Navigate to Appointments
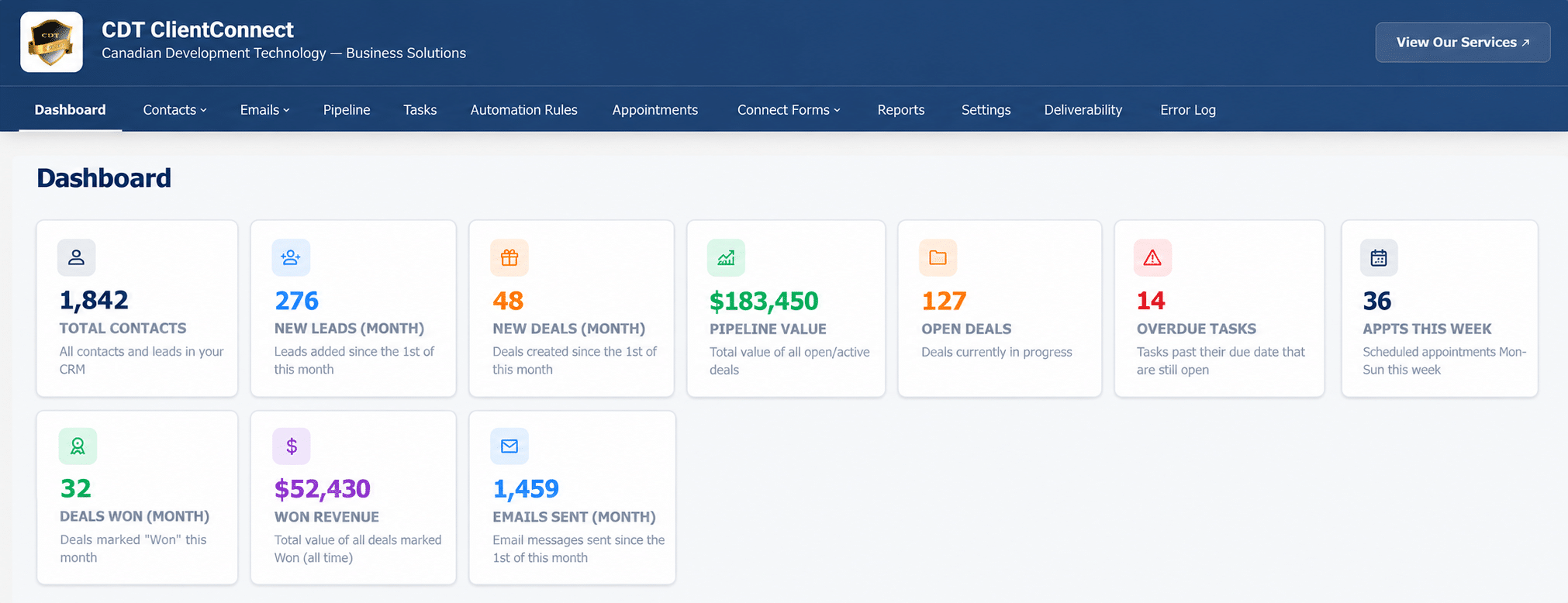The height and width of the screenshot is (603, 1568). pos(655,110)
